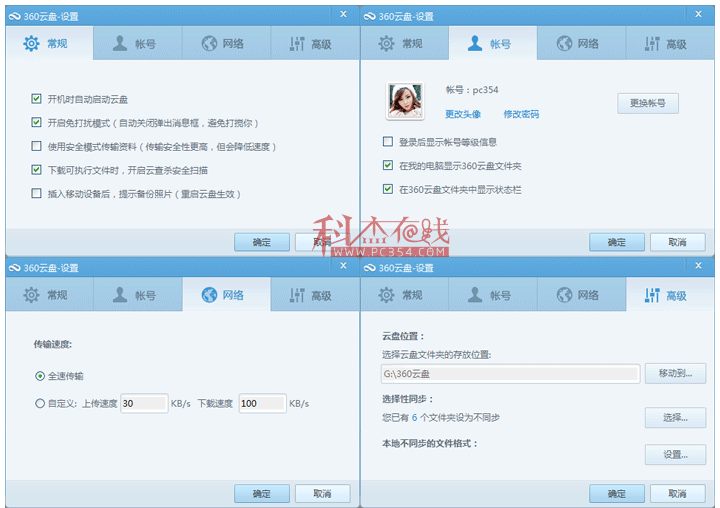Click the account avatar photo

click(405, 101)
